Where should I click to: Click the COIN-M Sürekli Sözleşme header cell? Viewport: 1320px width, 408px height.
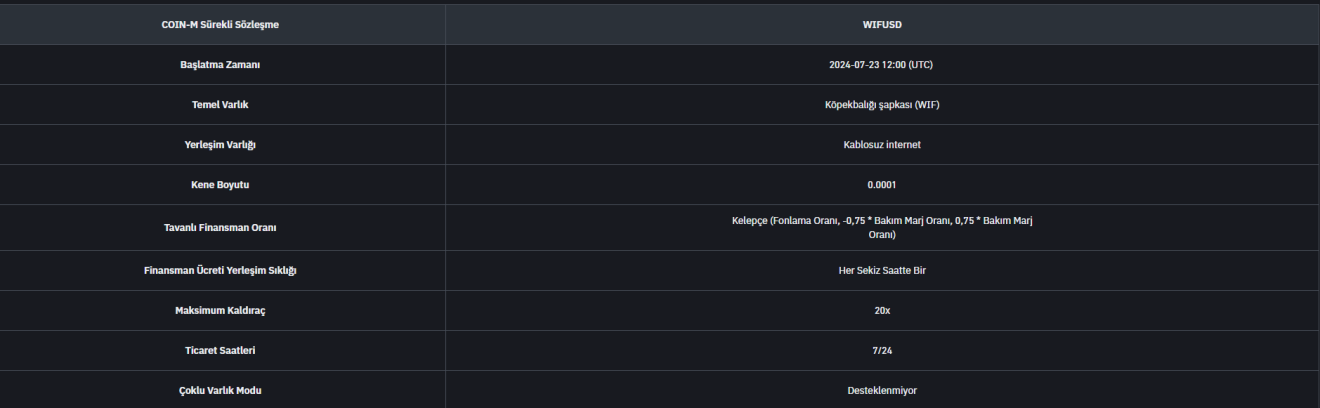point(220,25)
